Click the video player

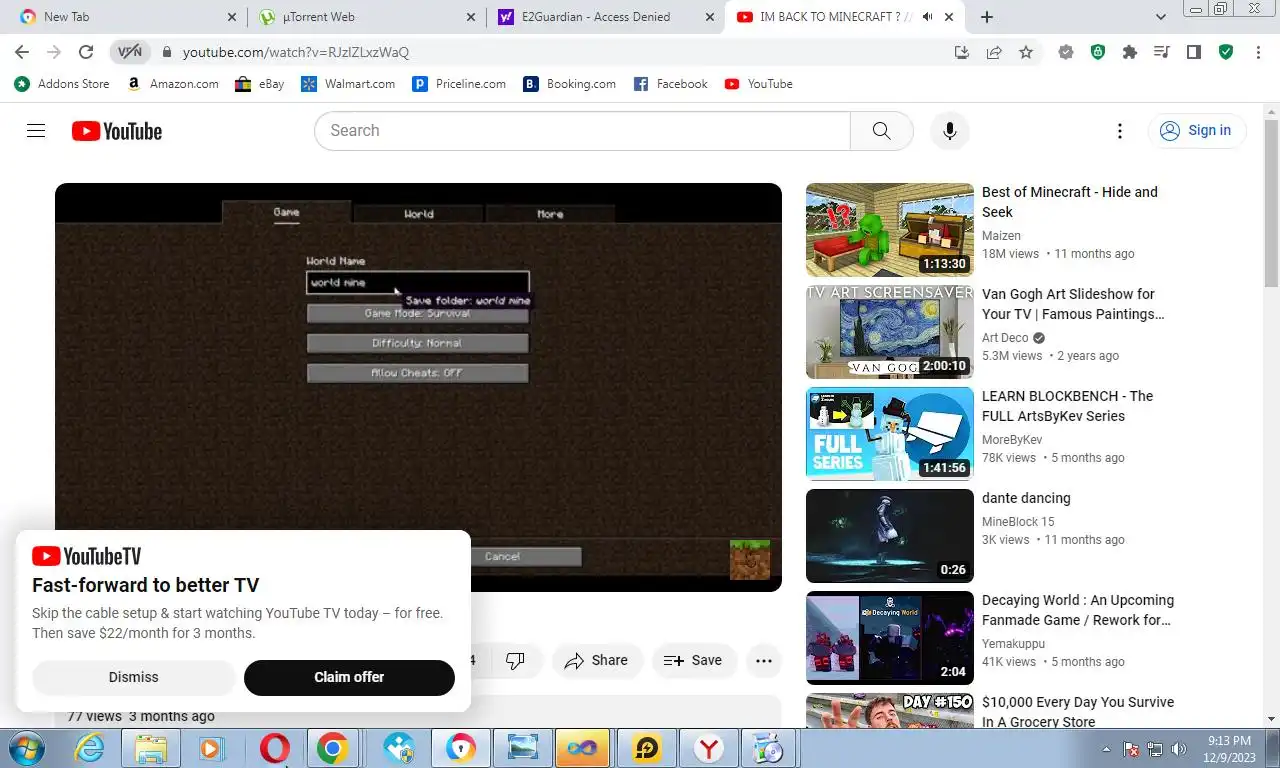418,387
